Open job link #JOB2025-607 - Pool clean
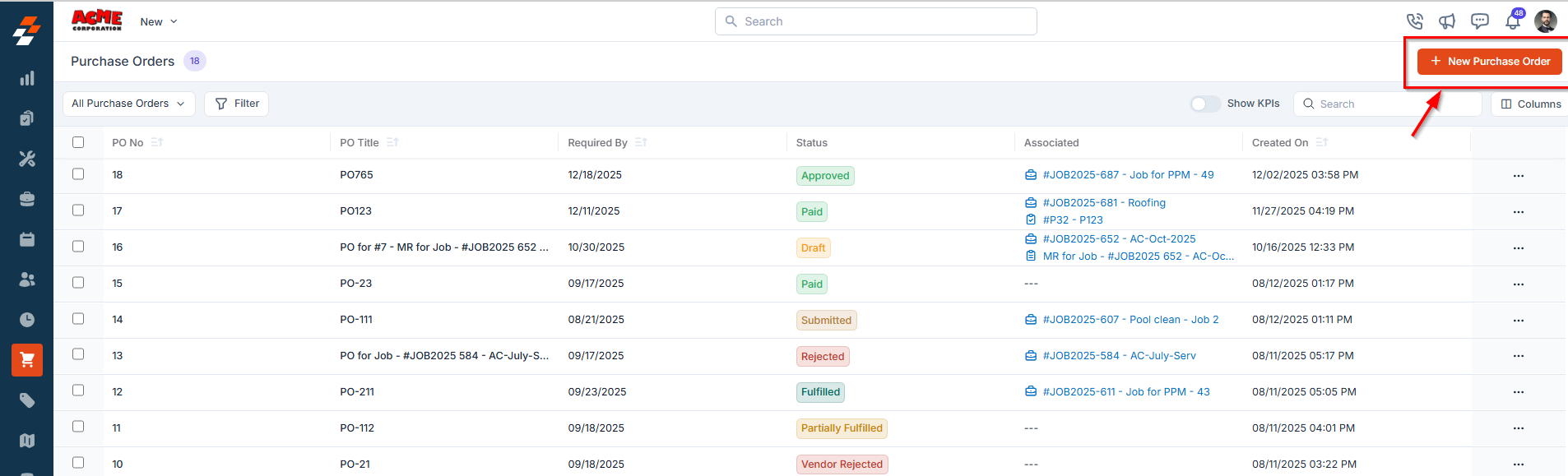This screenshot has height=476, width=1568. tap(1130, 320)
